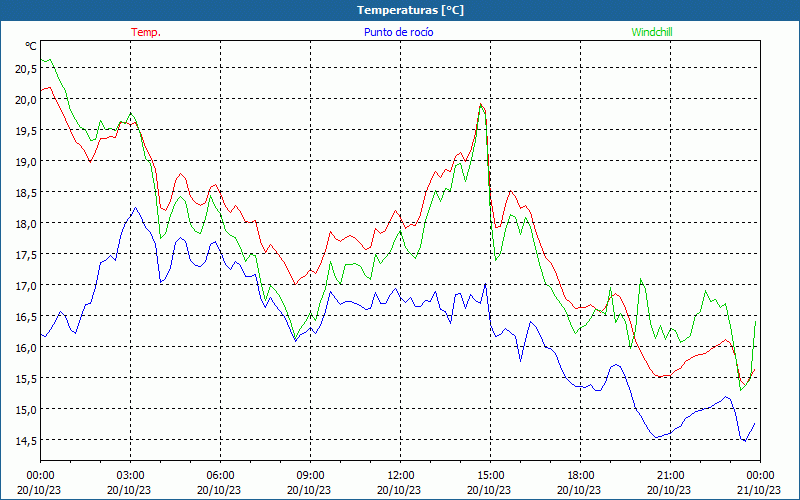Screen dimensions: 800x500
Task: Click the 'Temperaturas [°C]' chart title
Action: coord(410,10)
